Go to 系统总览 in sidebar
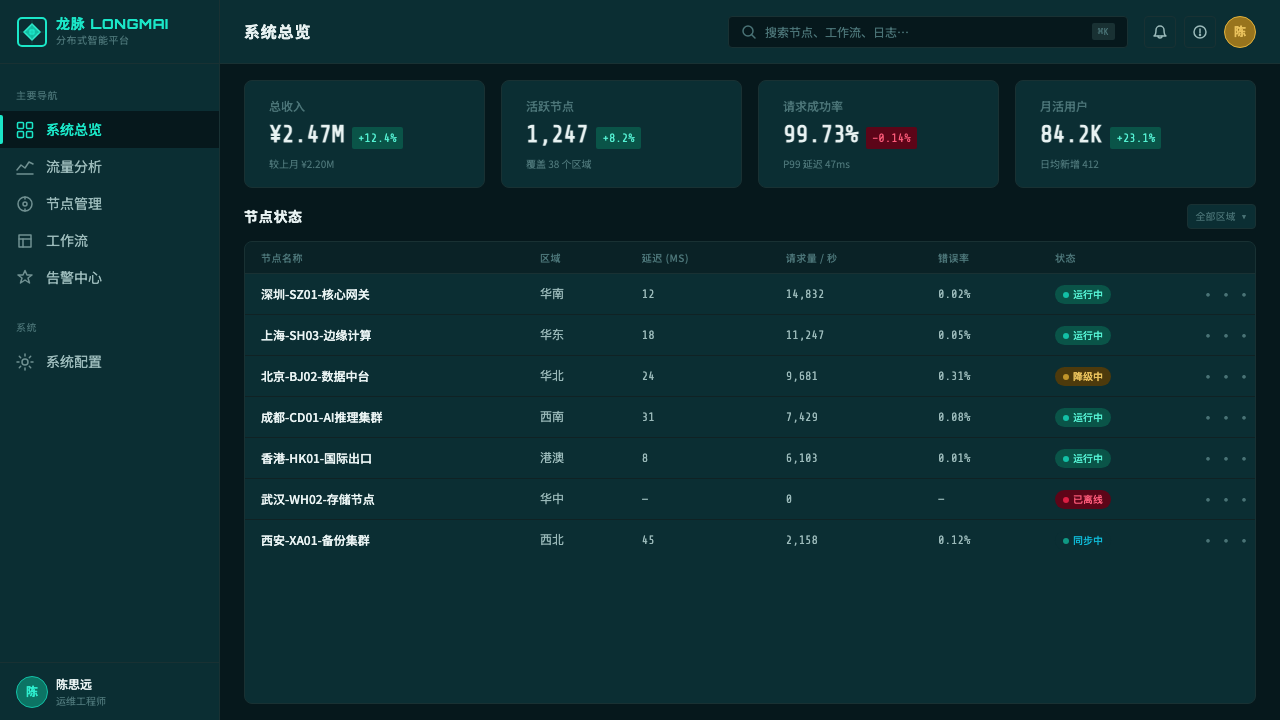The image size is (1280, 720). pyautogui.click(x=110, y=130)
